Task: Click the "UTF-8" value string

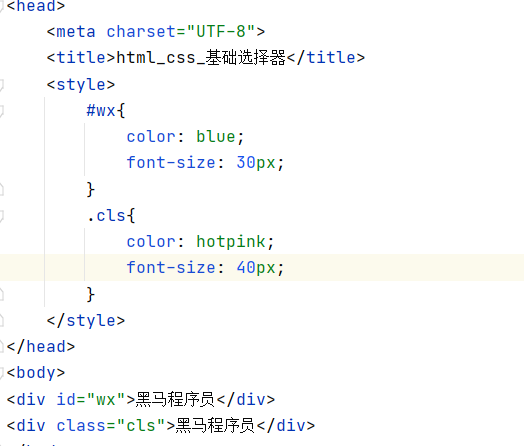Action: coord(221,32)
